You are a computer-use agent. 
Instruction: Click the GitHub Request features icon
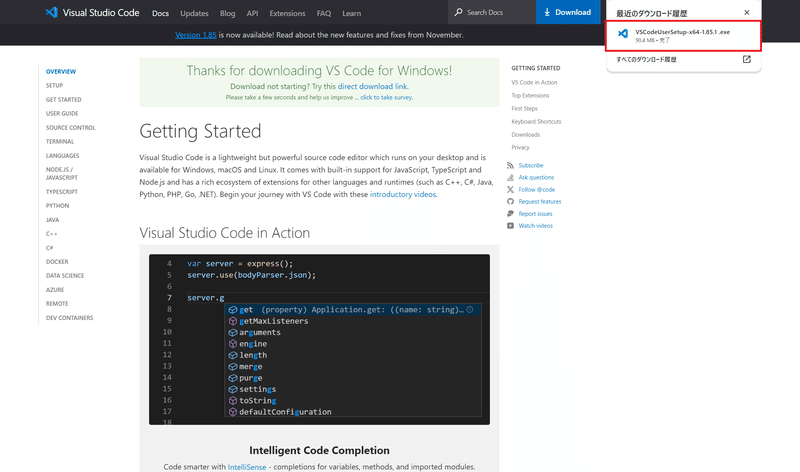pos(510,202)
